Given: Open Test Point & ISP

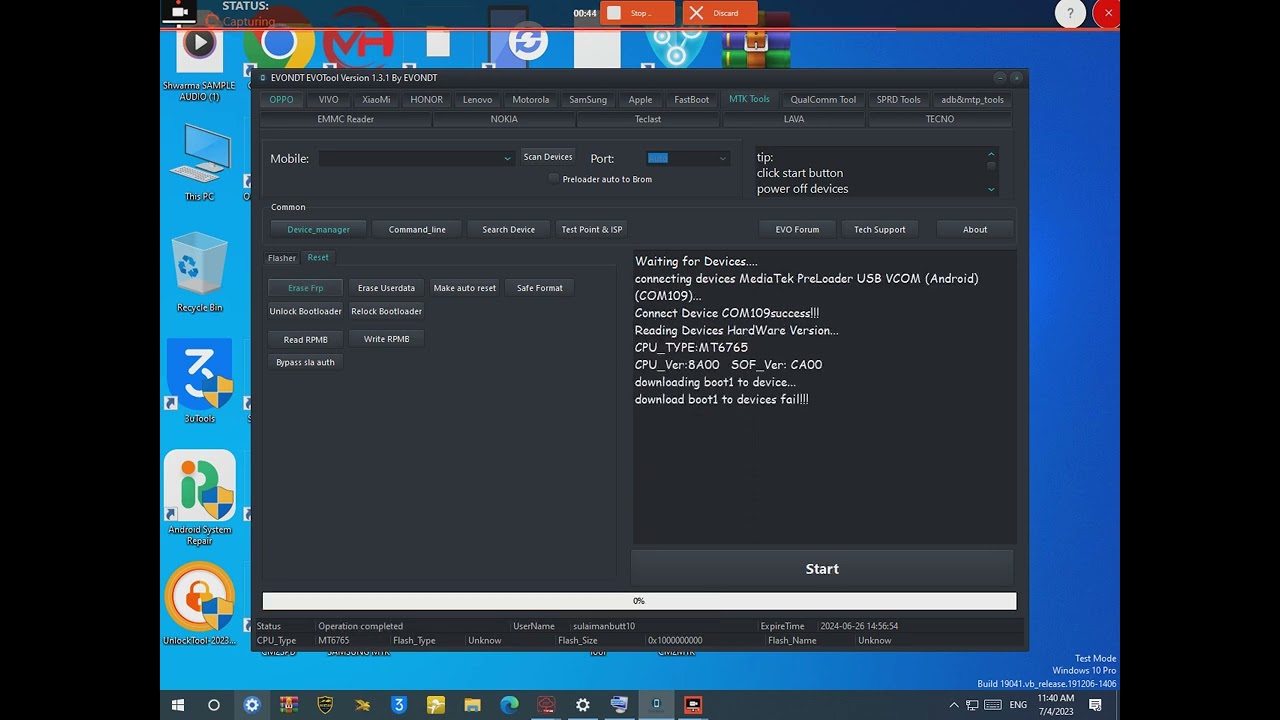Looking at the screenshot, I should [x=592, y=229].
